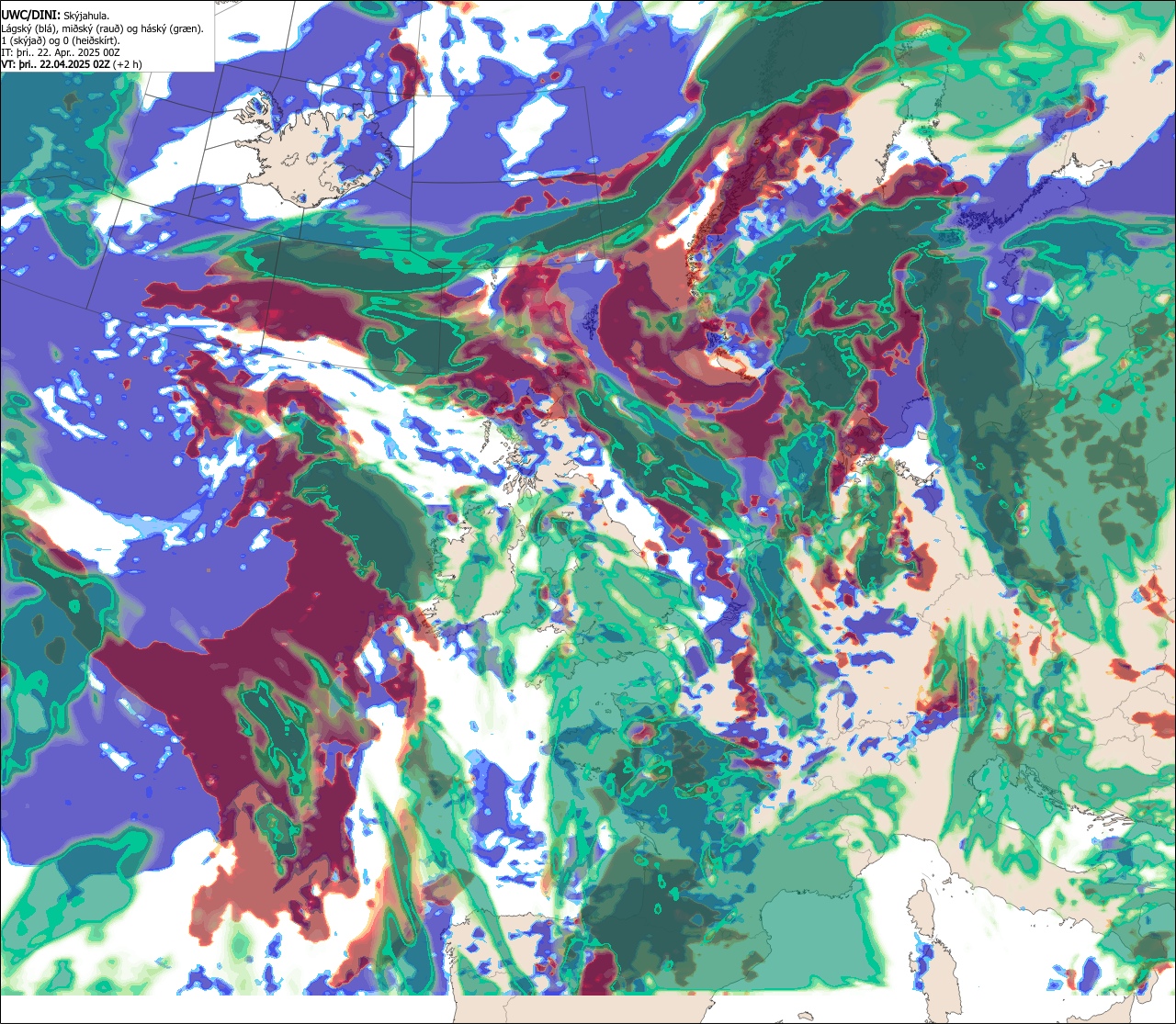Viewport: 1176px width, 1024px height.
Task: Click the 'IT: þri.. 22. Apr.. 2025 00Z' line
Action: (62, 52)
